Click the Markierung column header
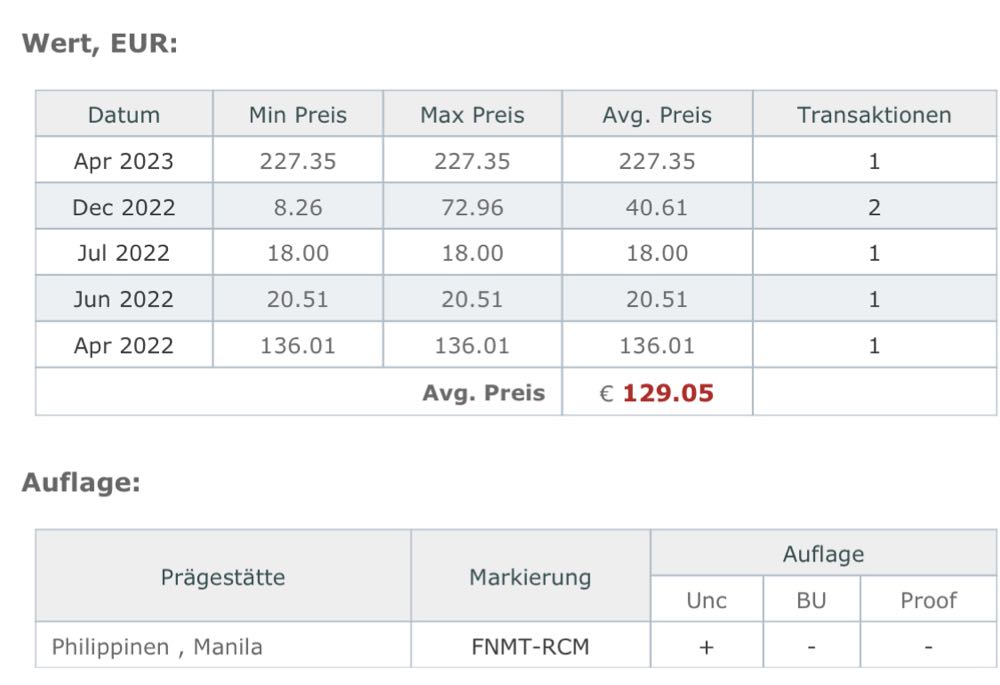Image resolution: width=1000 pixels, height=685 pixels. click(530, 577)
